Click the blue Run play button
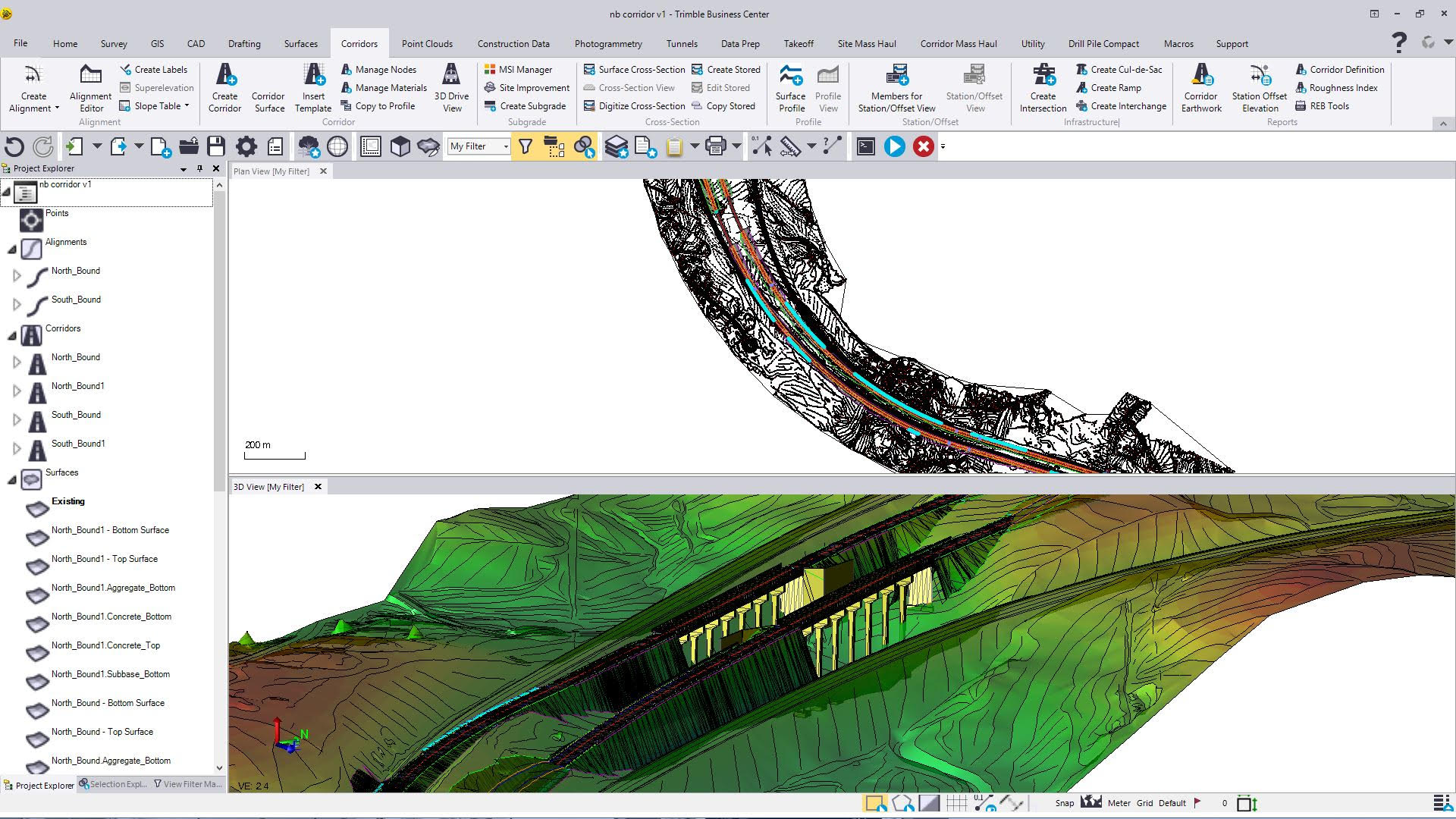This screenshot has height=819, width=1456. tap(895, 146)
